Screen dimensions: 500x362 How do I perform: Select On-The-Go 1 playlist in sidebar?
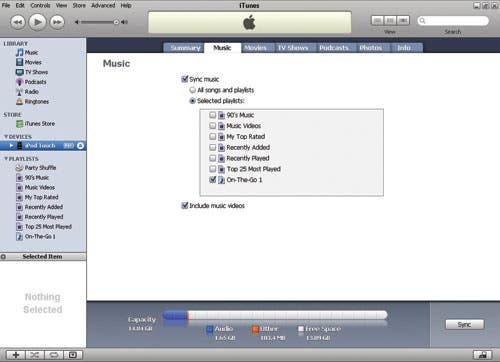click(x=36, y=236)
